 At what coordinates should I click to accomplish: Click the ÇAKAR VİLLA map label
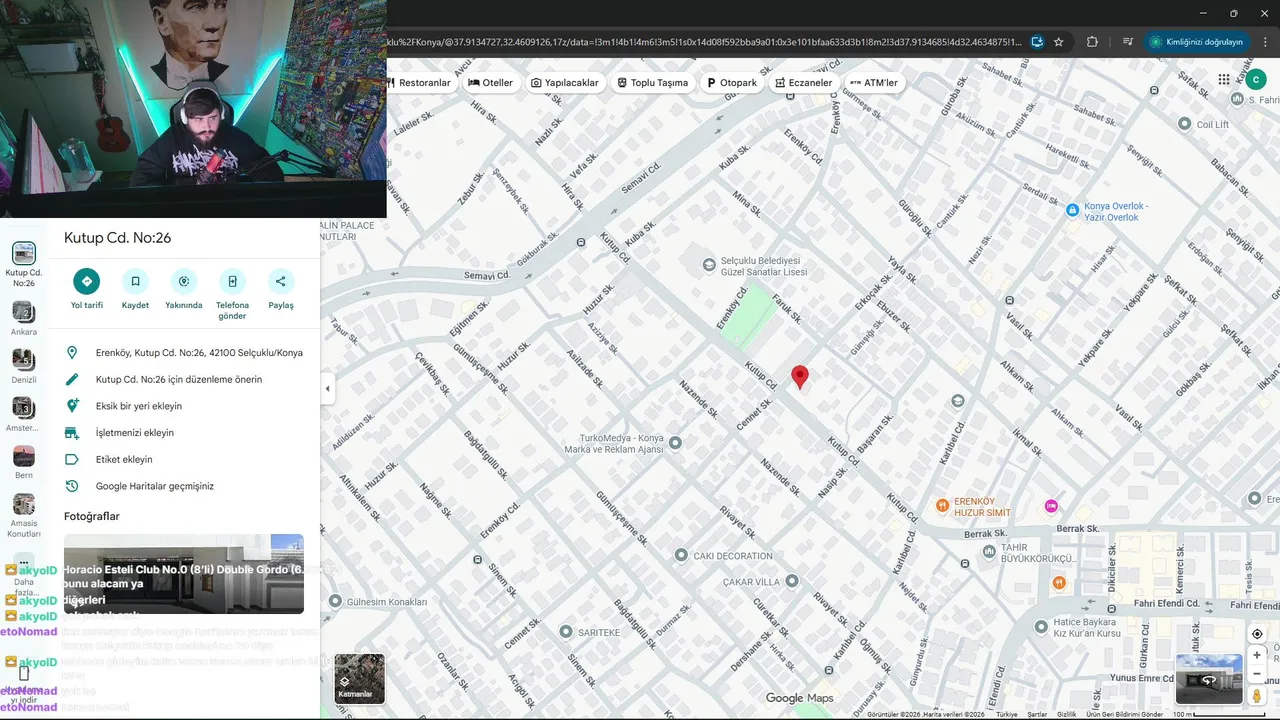pos(751,581)
